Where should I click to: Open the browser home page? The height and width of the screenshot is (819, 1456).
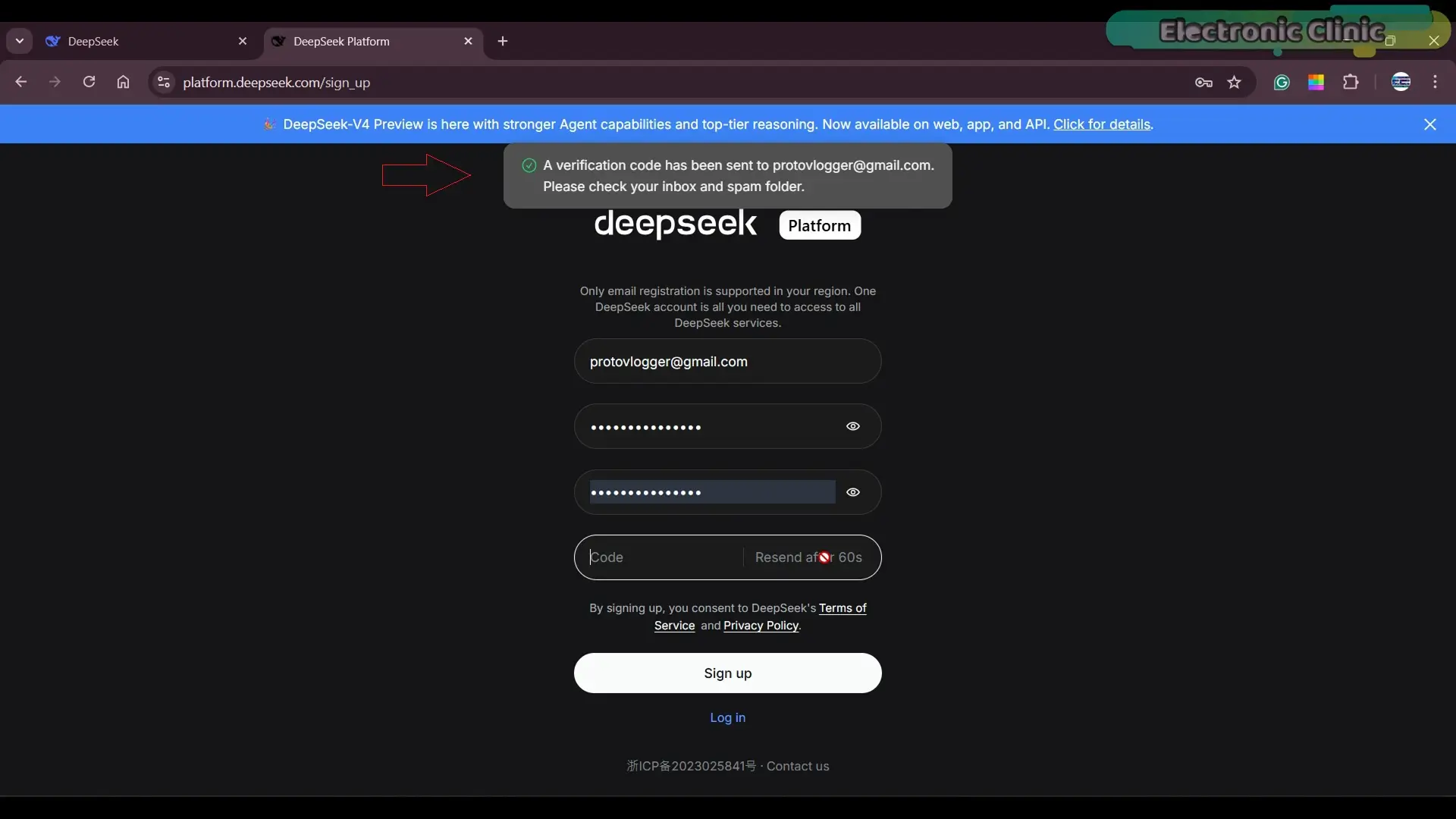[x=123, y=82]
